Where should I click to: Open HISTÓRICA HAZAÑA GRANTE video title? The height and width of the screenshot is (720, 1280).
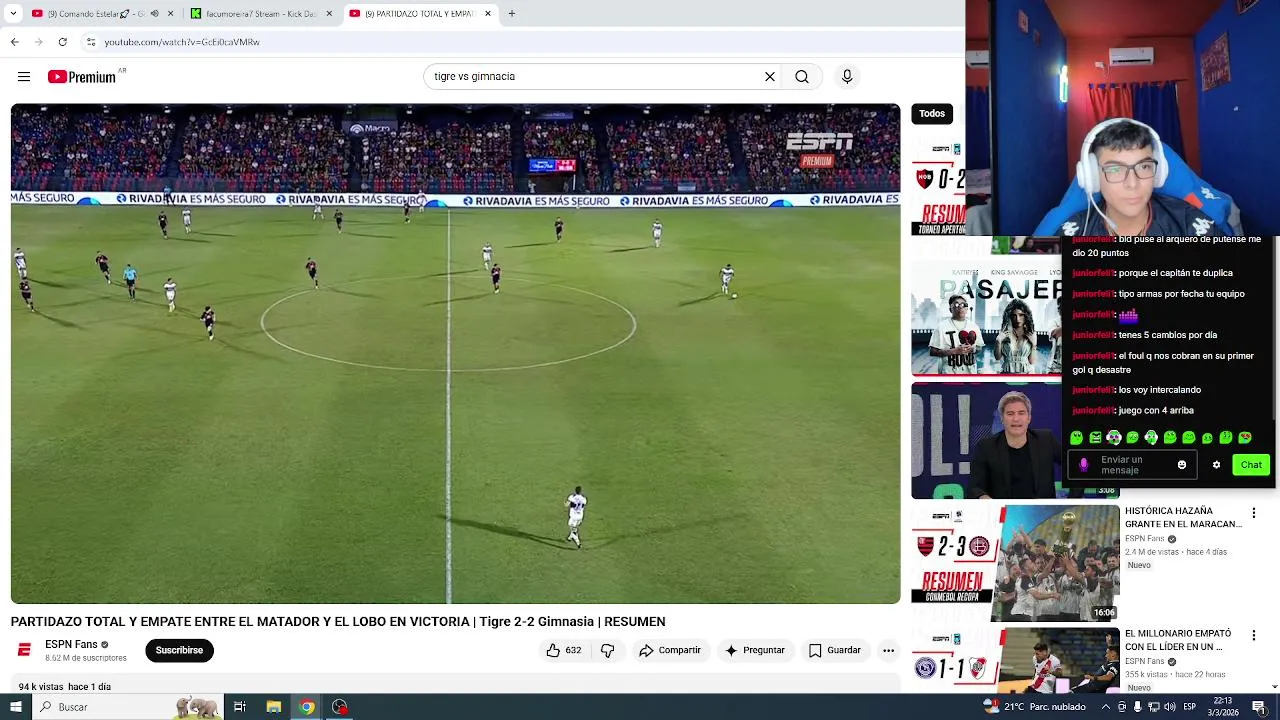tap(1183, 517)
